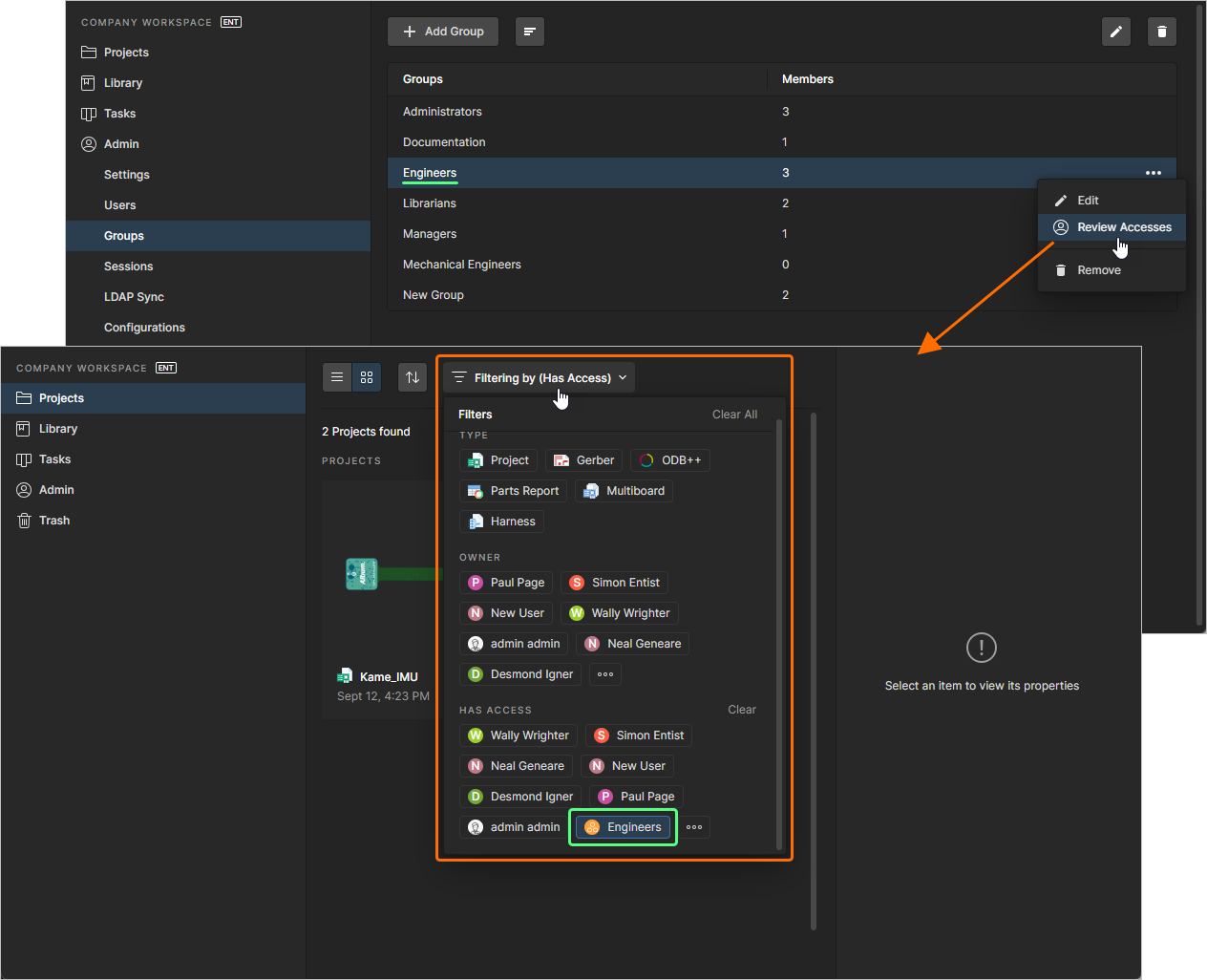Select the Managers group row
This screenshot has width=1207, height=980.
point(782,234)
